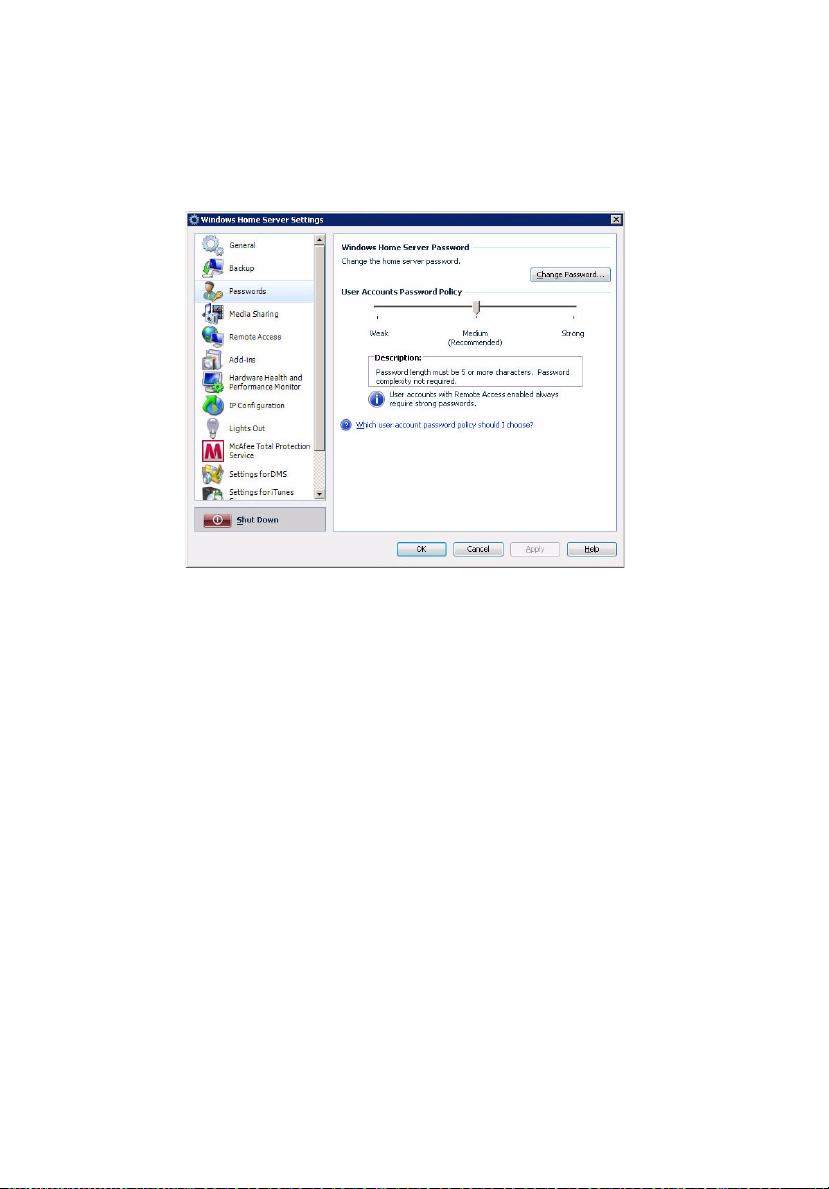Screen dimensions: 829x1189
Task: Switch to Settings for DMS
Action: point(258,473)
